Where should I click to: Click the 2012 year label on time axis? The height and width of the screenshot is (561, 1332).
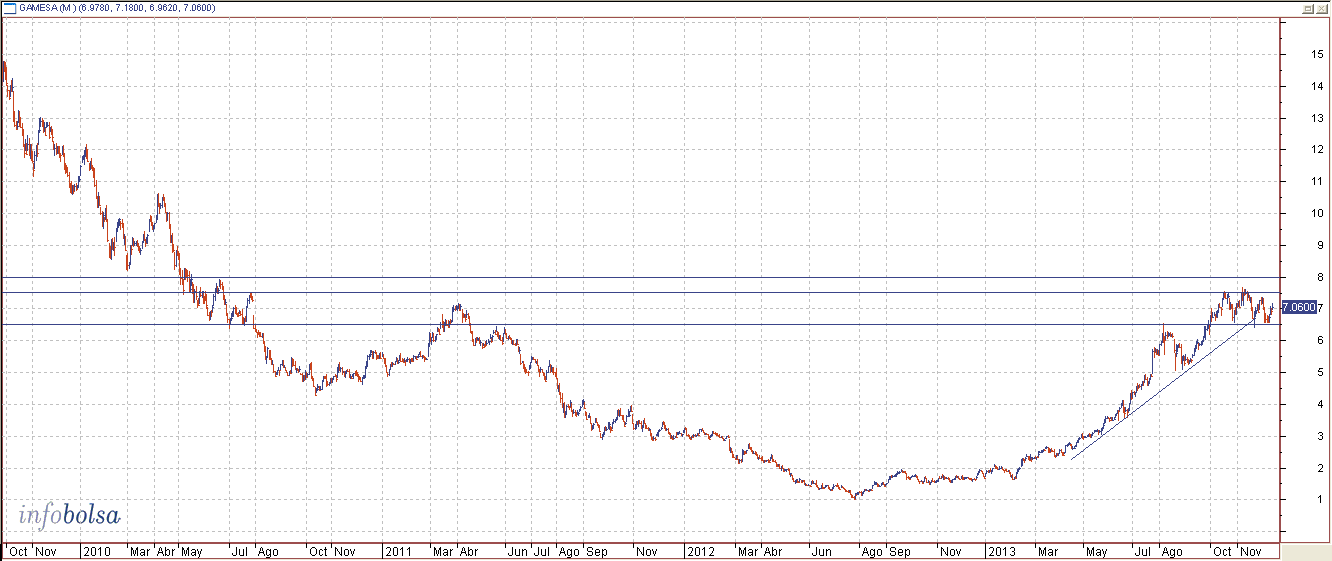pos(700,551)
